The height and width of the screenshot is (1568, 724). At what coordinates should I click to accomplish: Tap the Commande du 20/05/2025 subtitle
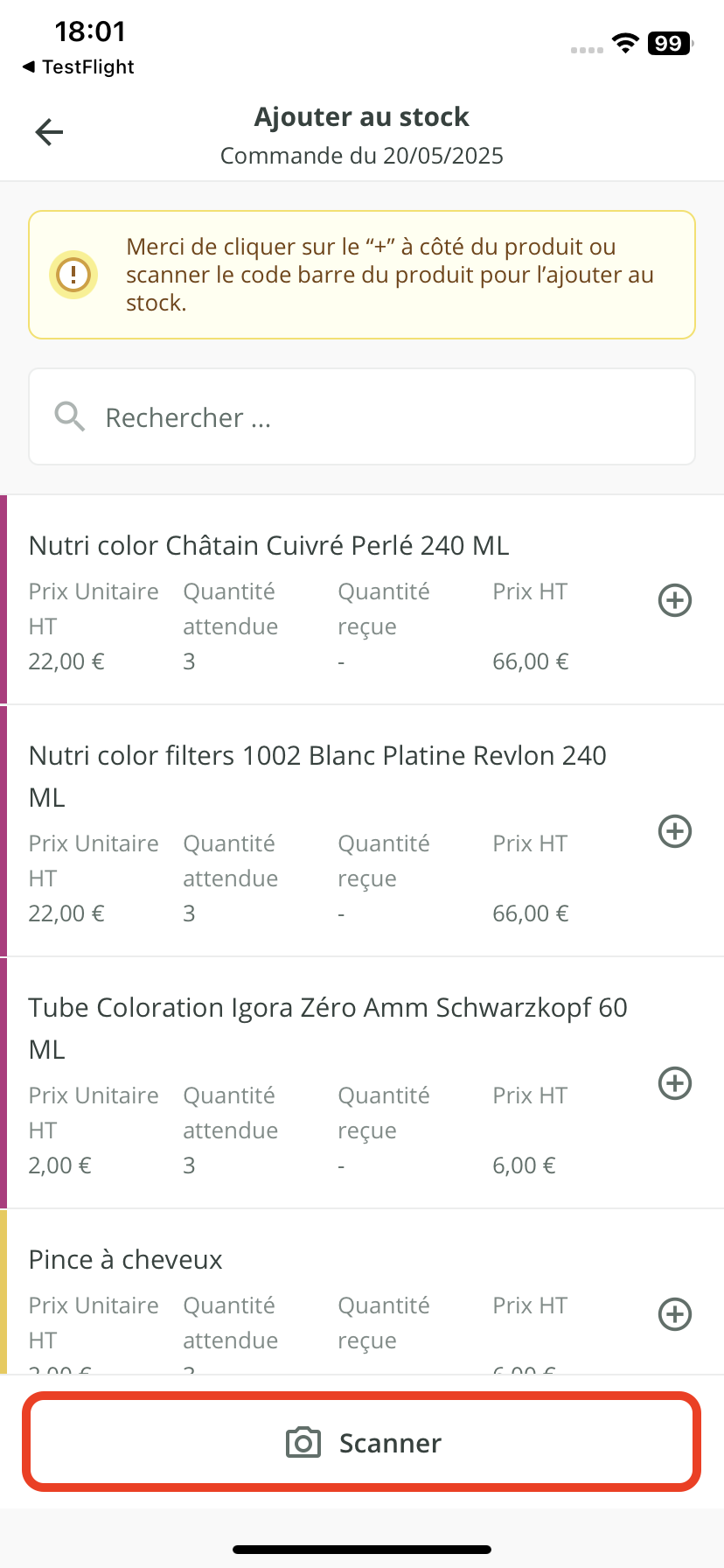click(361, 156)
